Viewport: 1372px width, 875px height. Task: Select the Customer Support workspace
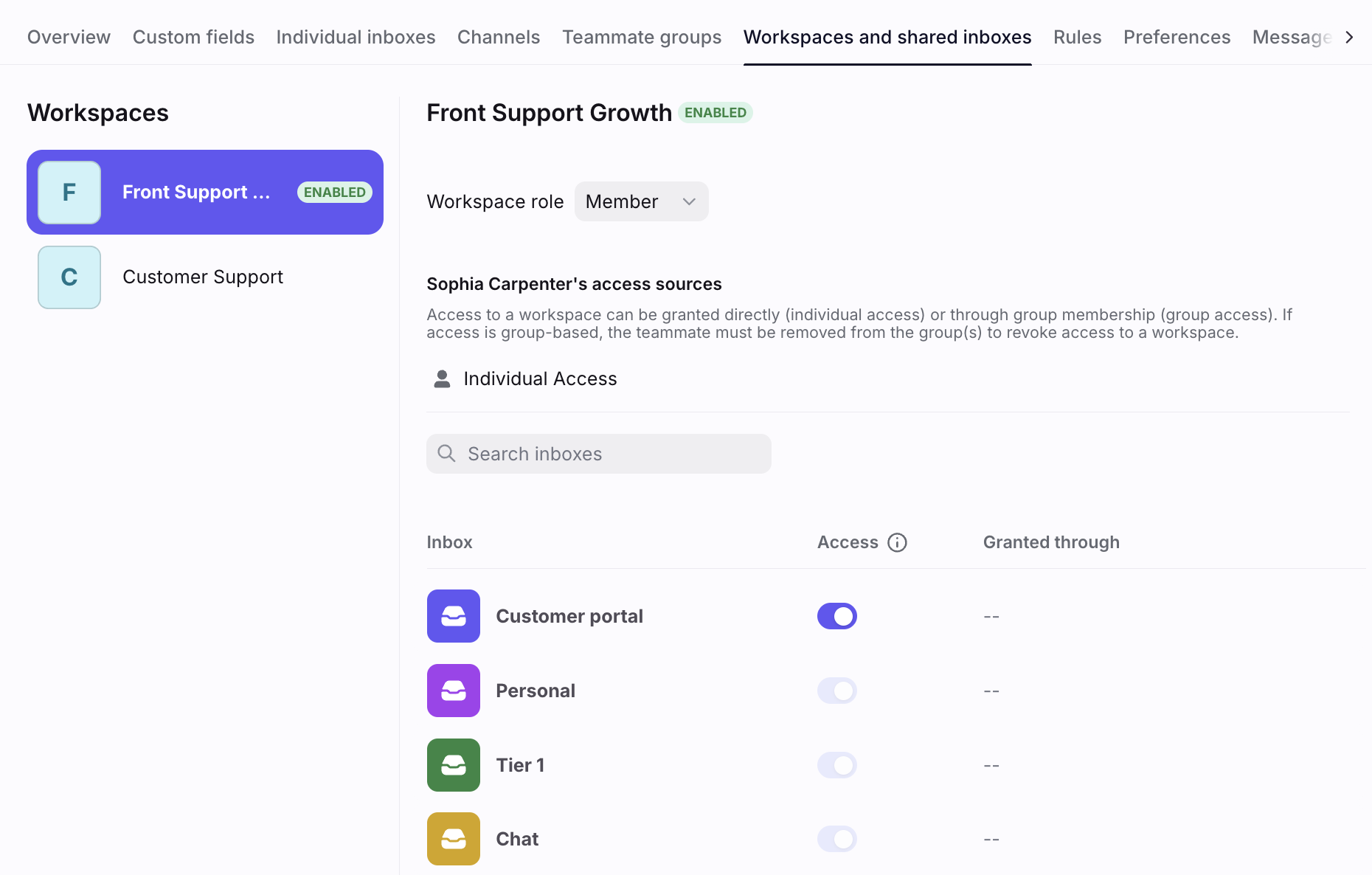pyautogui.click(x=205, y=277)
